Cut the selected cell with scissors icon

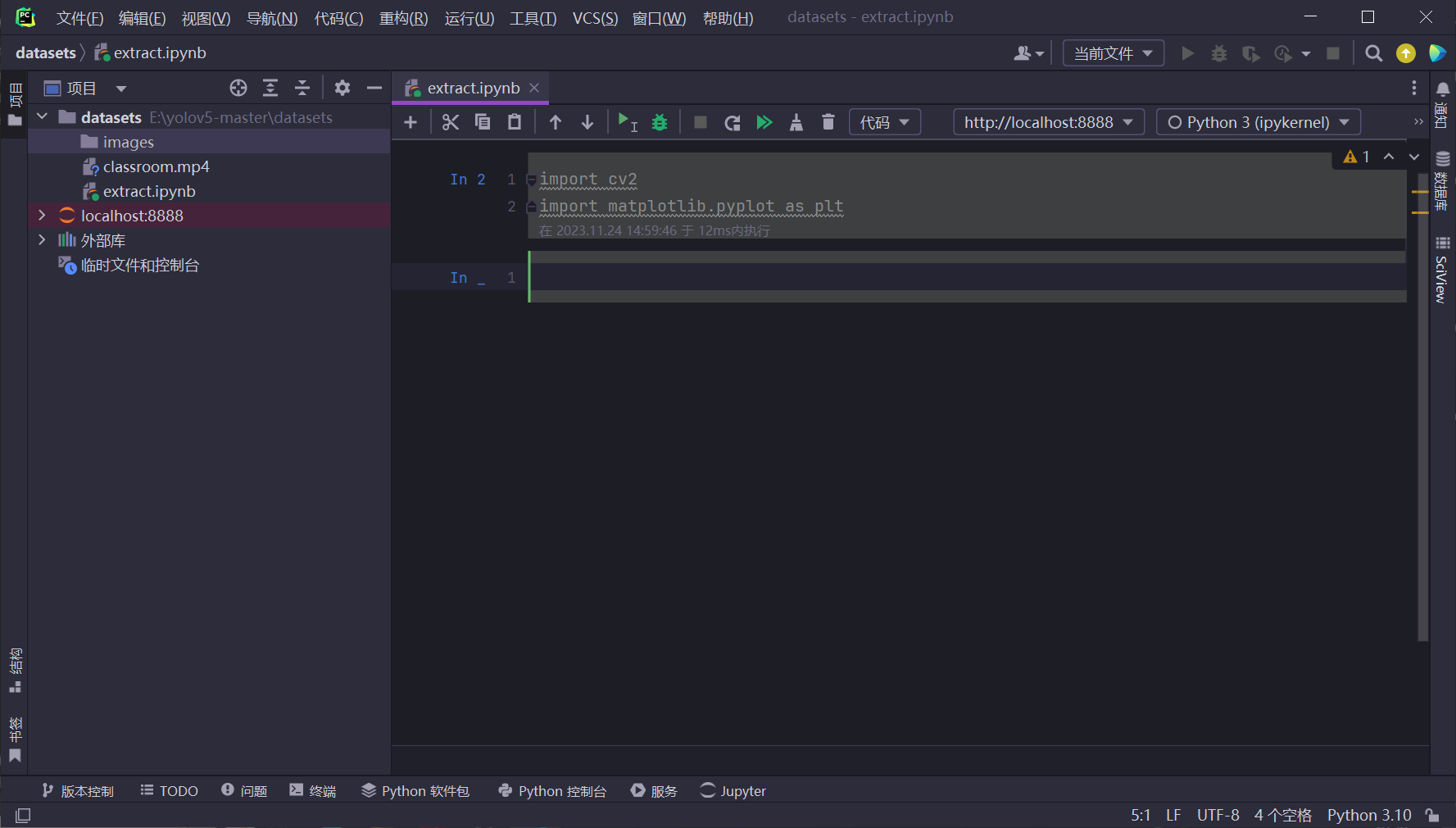[450, 122]
